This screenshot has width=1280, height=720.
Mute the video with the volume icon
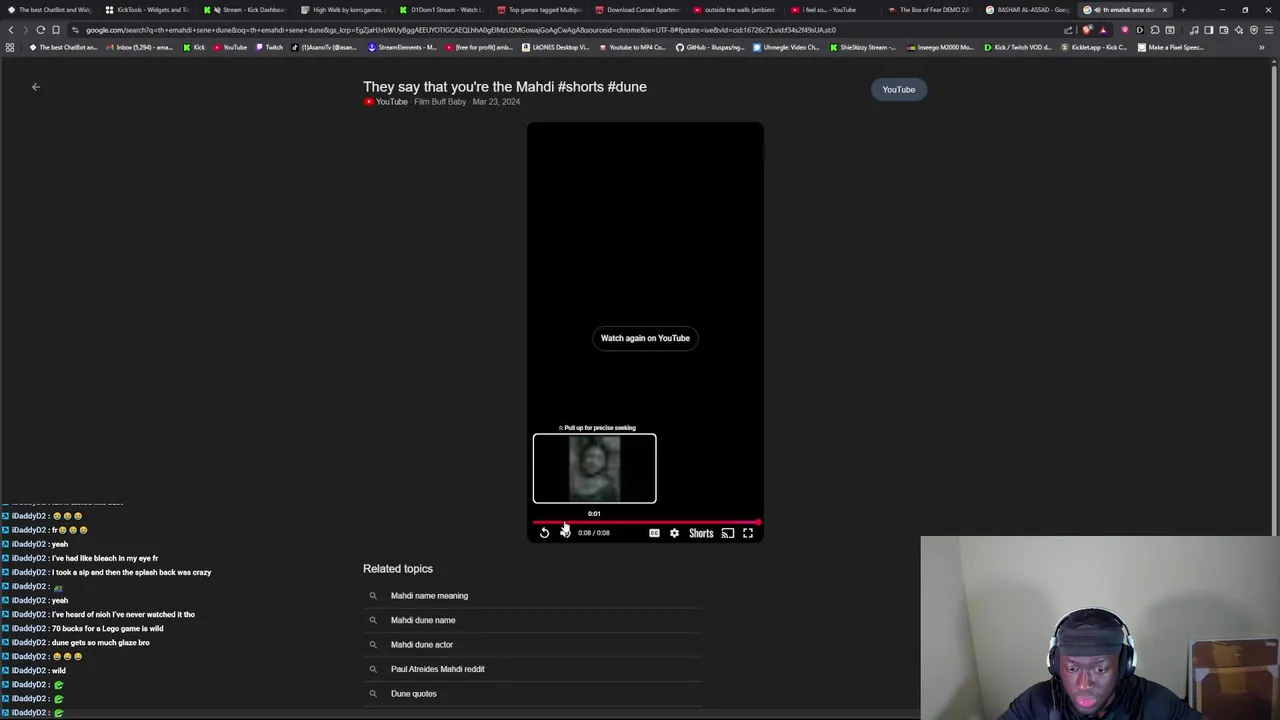coord(565,533)
